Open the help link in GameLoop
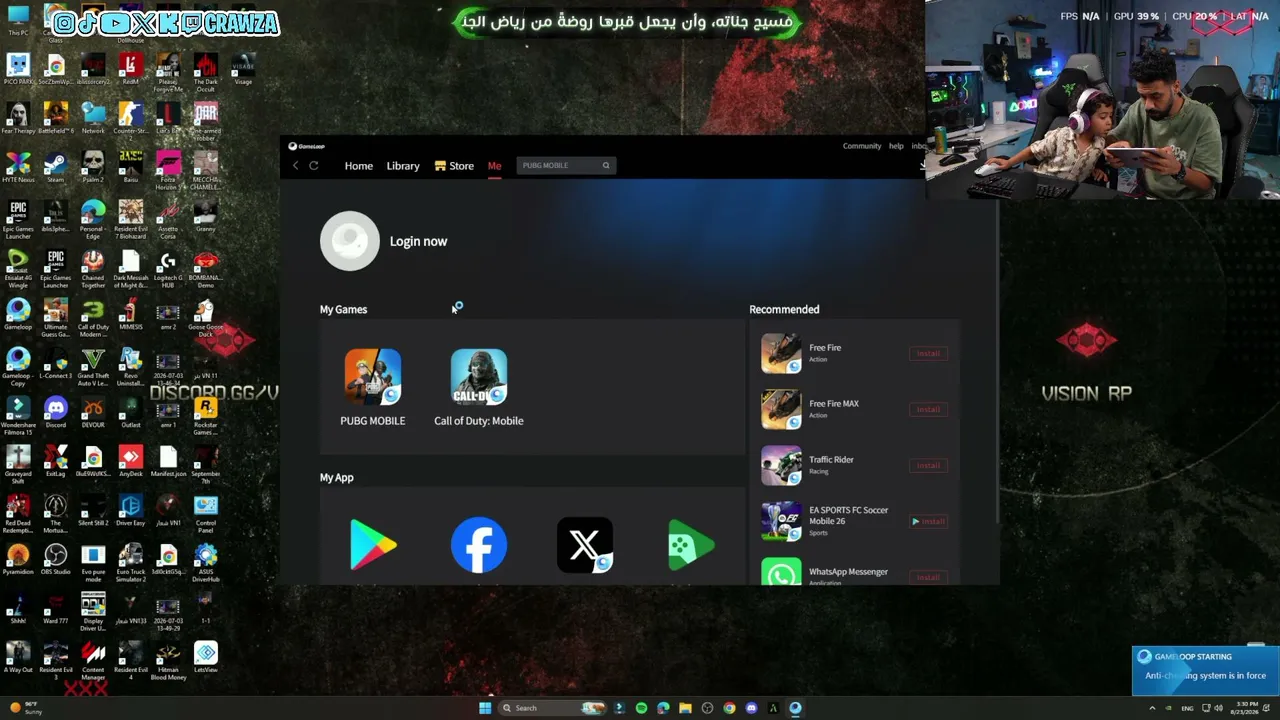1280x720 pixels. [896, 146]
